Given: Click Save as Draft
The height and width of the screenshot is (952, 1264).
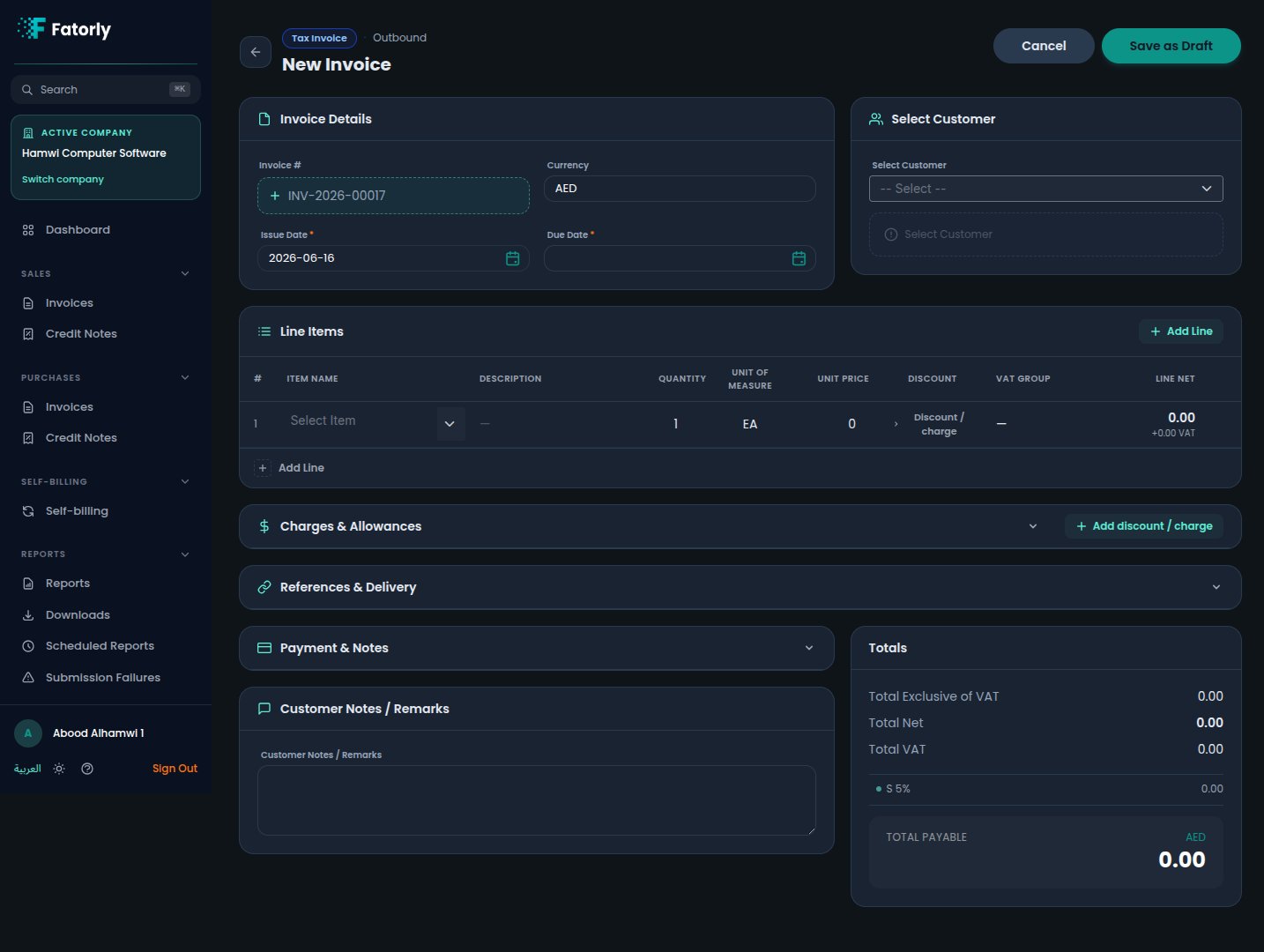Looking at the screenshot, I should point(1171,46).
